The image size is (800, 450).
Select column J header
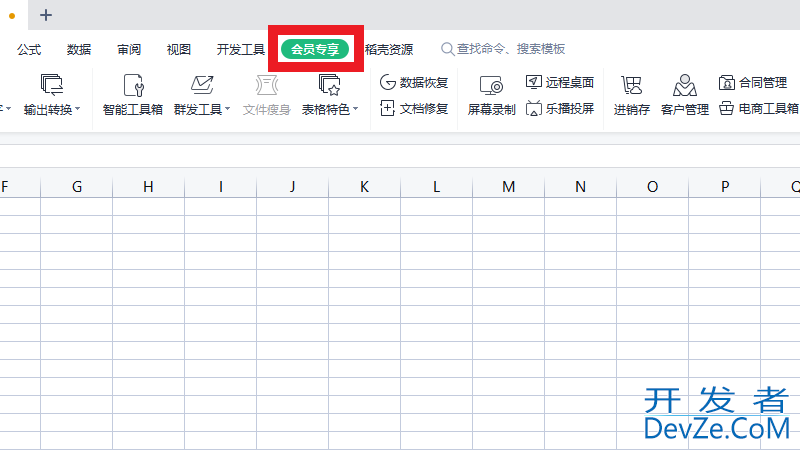[292, 187]
